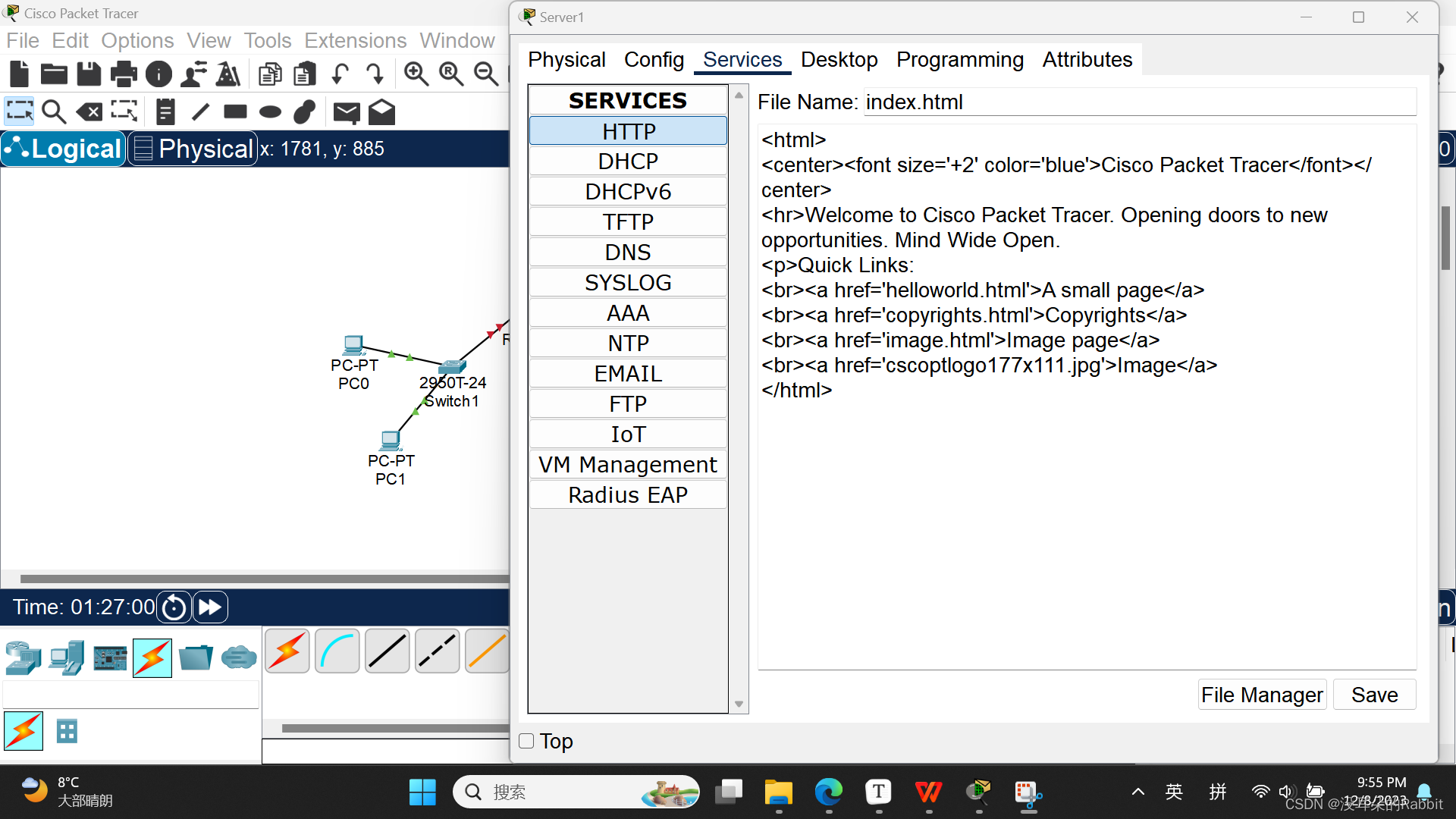Click the IoT service icon
Screen dimensions: 1456x819
click(628, 434)
